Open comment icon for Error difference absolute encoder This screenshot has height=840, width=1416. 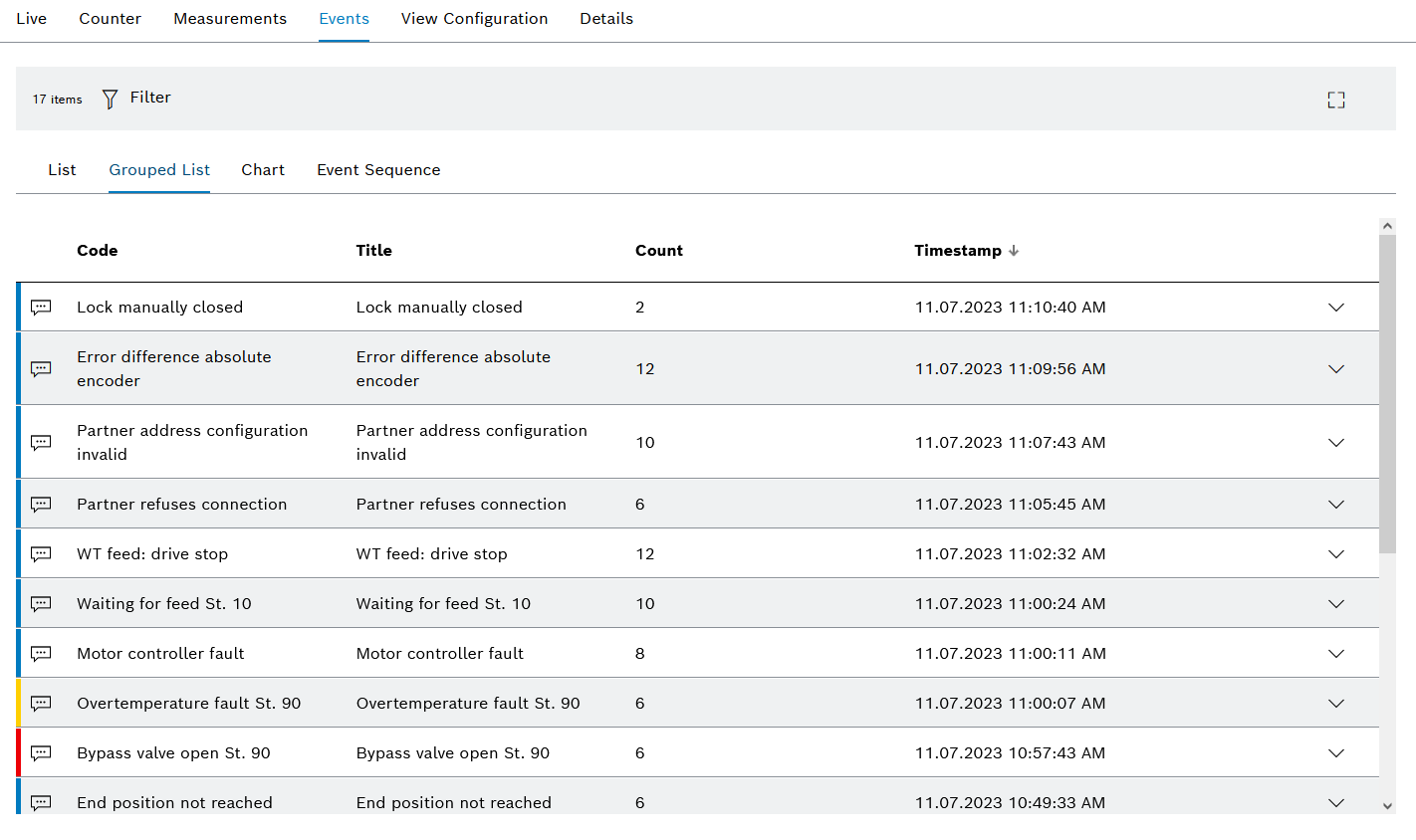pyautogui.click(x=41, y=369)
